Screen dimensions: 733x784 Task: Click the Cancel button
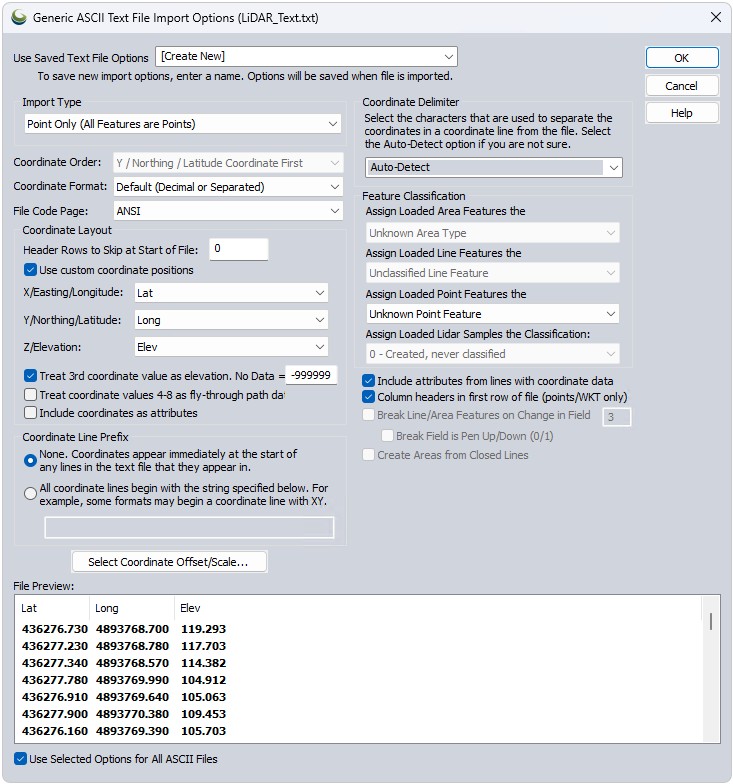tap(682, 86)
